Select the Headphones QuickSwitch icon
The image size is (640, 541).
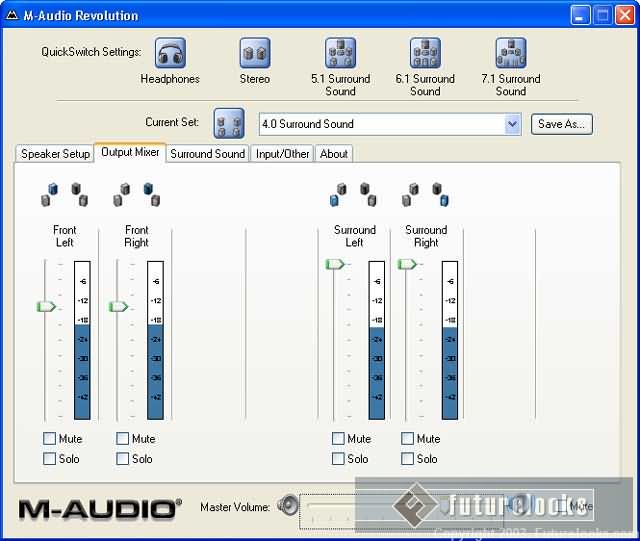(x=170, y=53)
